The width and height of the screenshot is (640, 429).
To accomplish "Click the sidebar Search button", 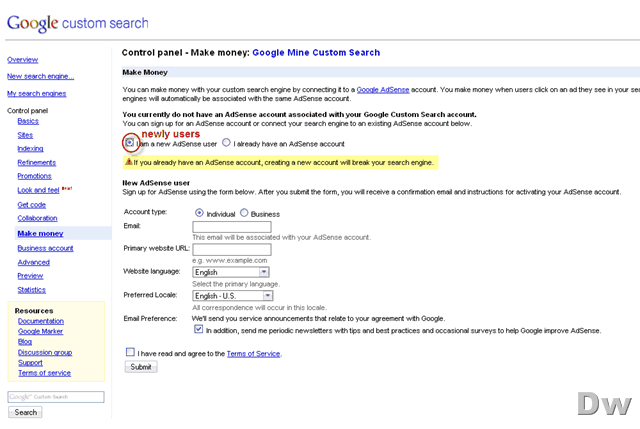I will click(x=25, y=412).
